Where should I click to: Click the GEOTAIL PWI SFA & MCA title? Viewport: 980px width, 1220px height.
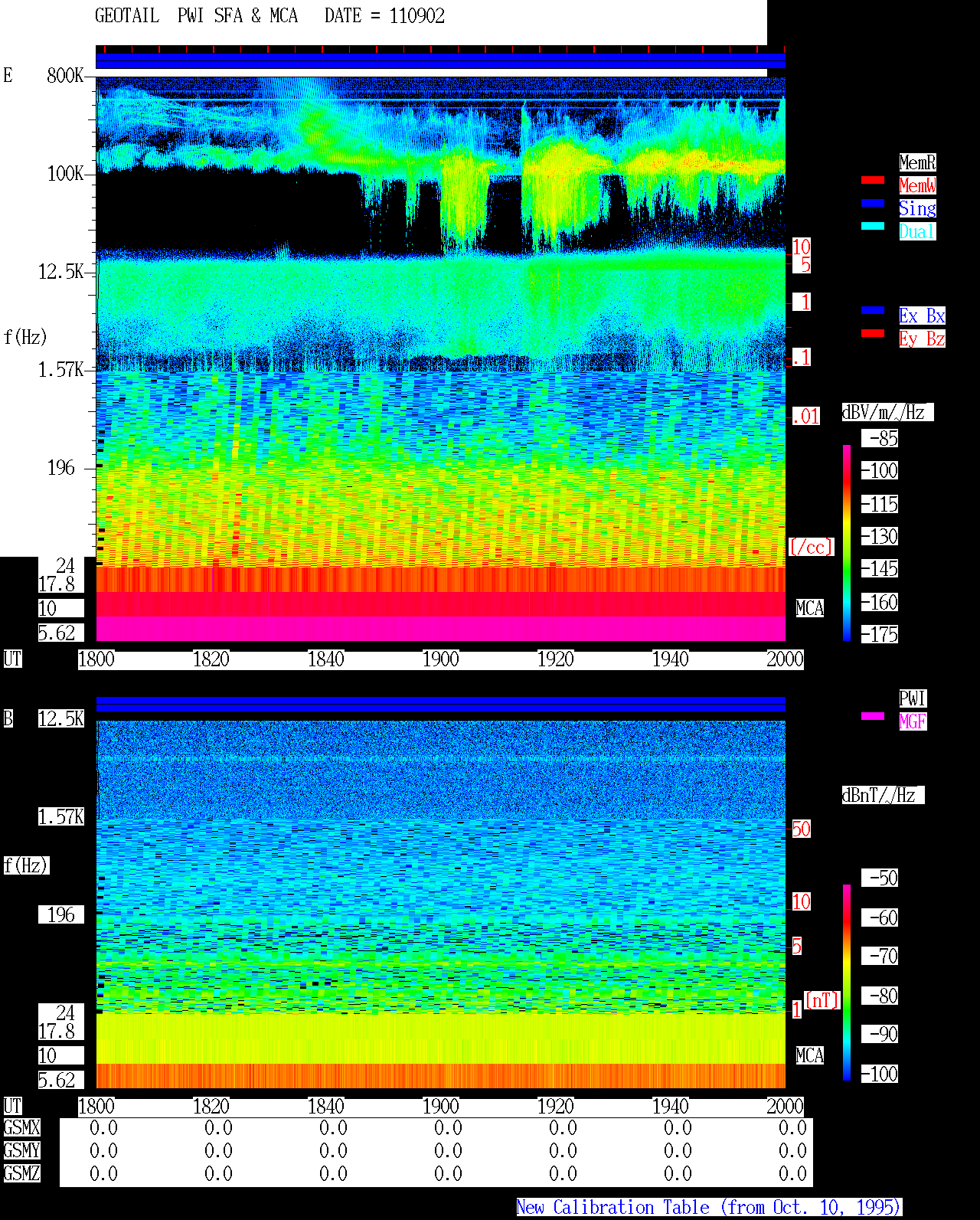point(196,16)
